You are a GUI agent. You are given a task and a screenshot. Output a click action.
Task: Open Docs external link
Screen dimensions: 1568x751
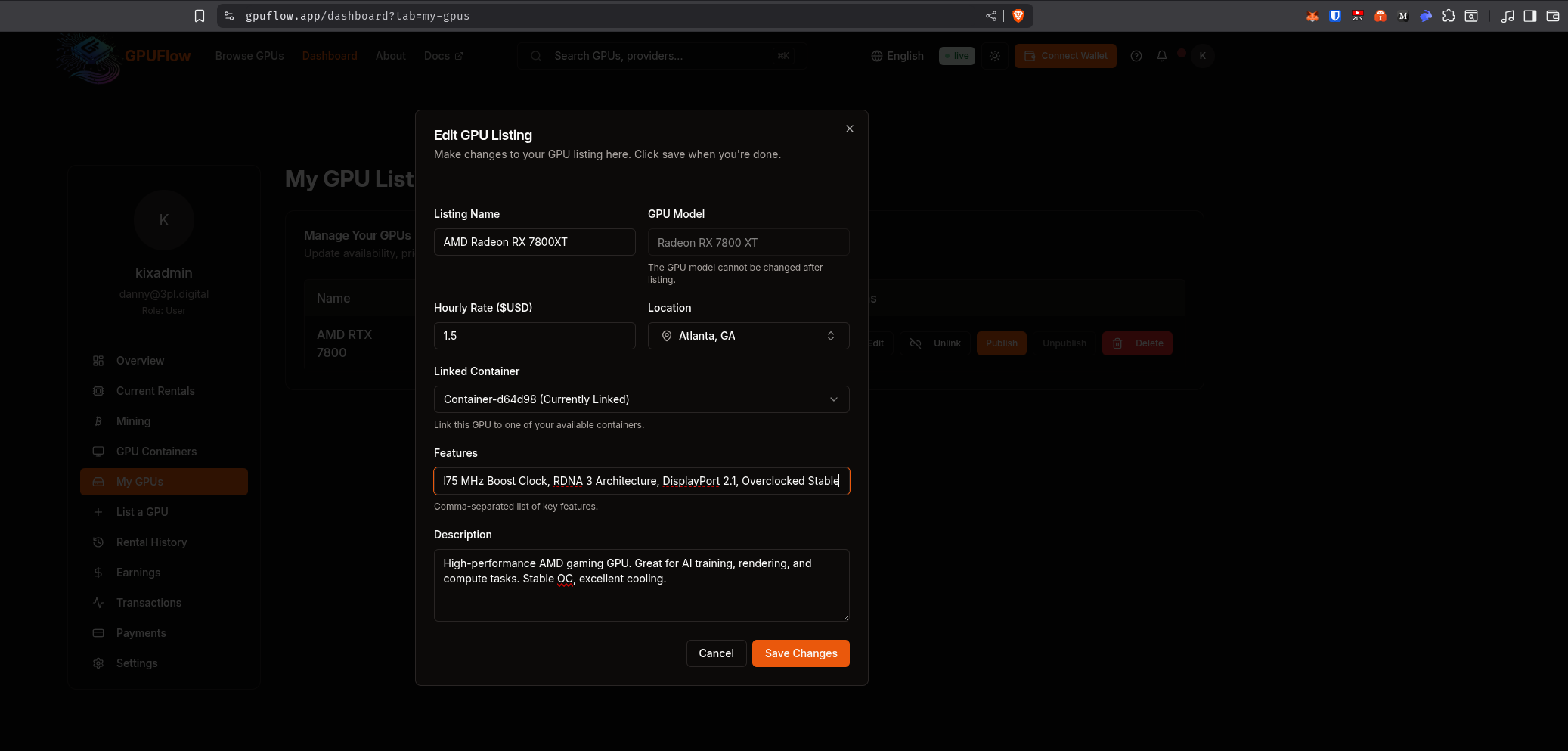443,56
